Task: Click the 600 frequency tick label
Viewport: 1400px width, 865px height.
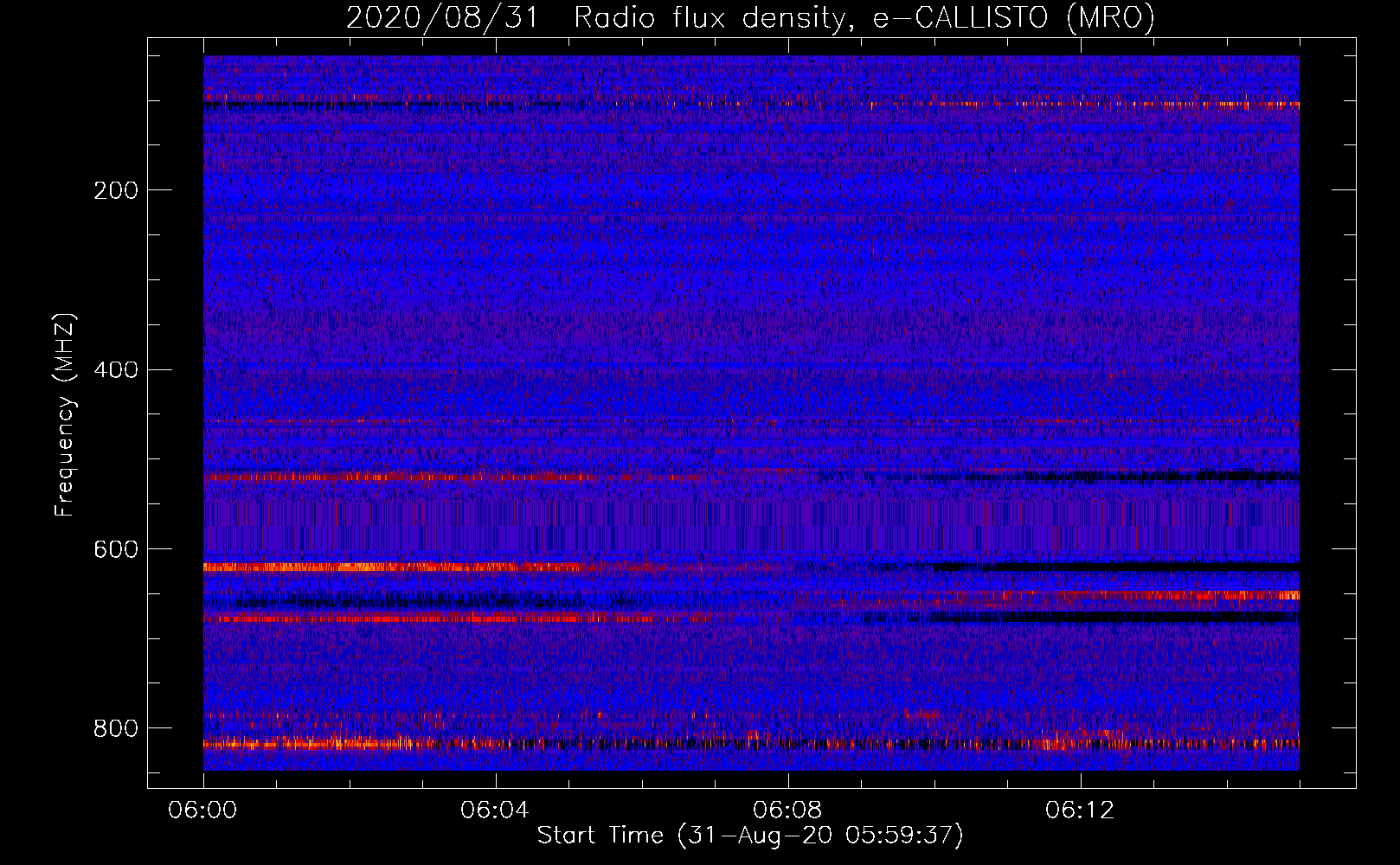Action: click(116, 550)
